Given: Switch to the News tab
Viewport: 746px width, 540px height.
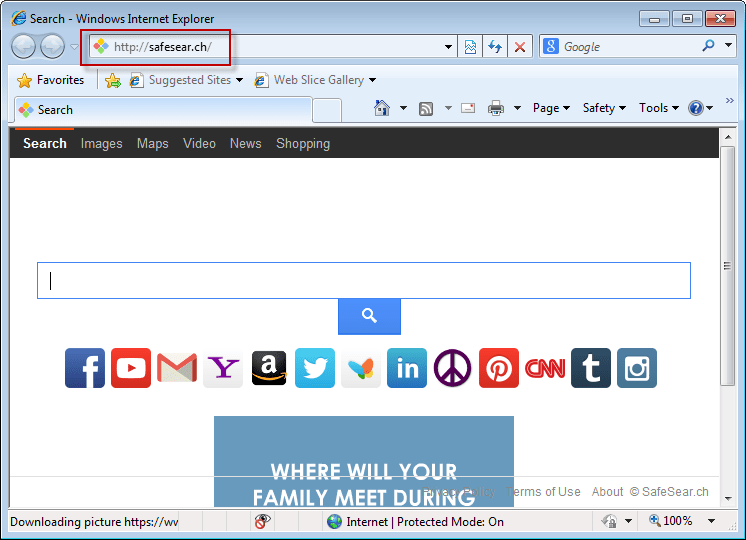Looking at the screenshot, I should [x=245, y=144].
